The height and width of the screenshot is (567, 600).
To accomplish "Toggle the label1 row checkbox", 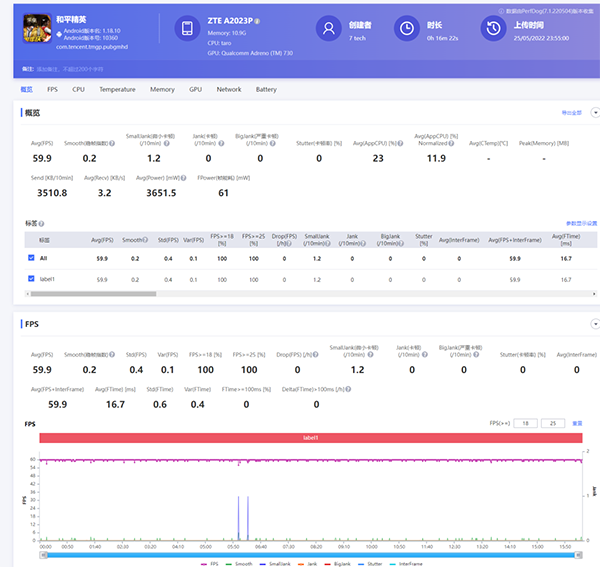I will click(x=32, y=279).
